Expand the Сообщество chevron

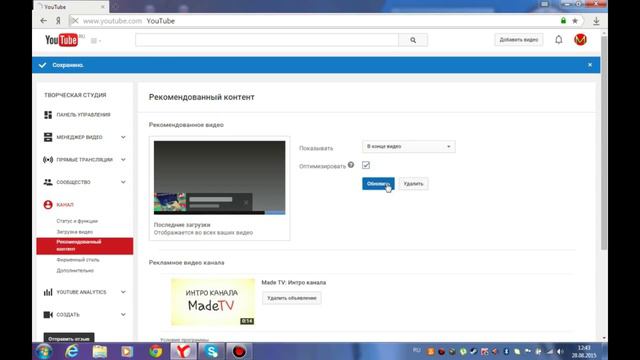tap(123, 182)
